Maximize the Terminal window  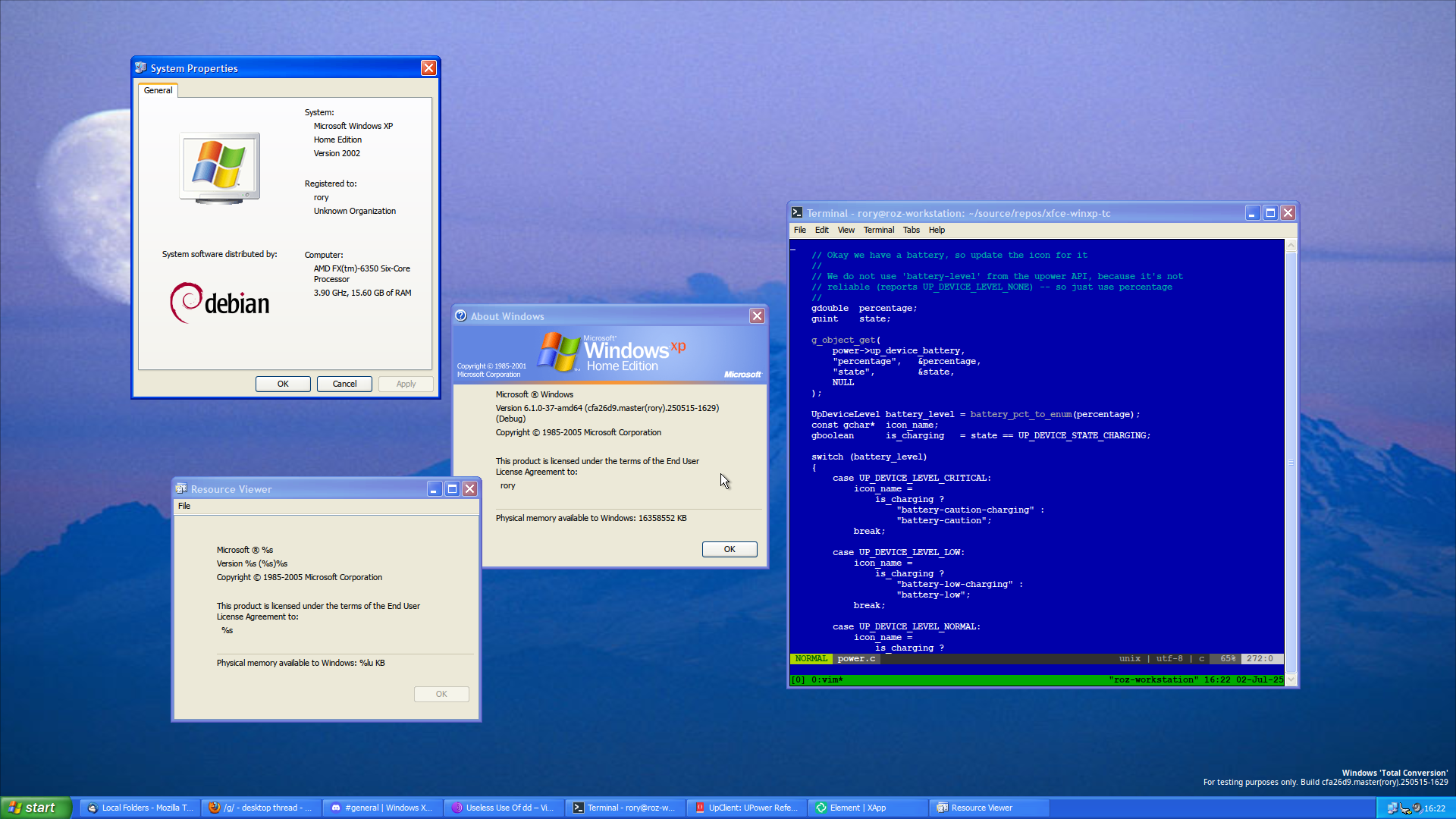[1270, 213]
